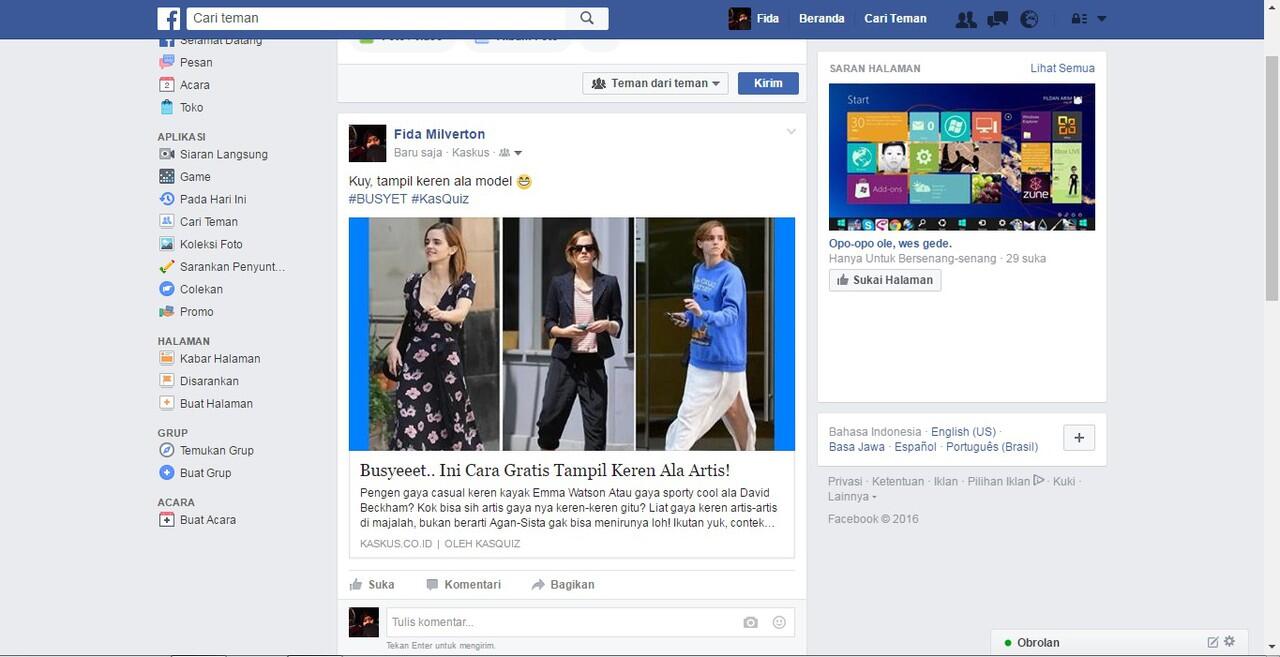Open the Teman dari teman audience dropdown

tap(655, 83)
